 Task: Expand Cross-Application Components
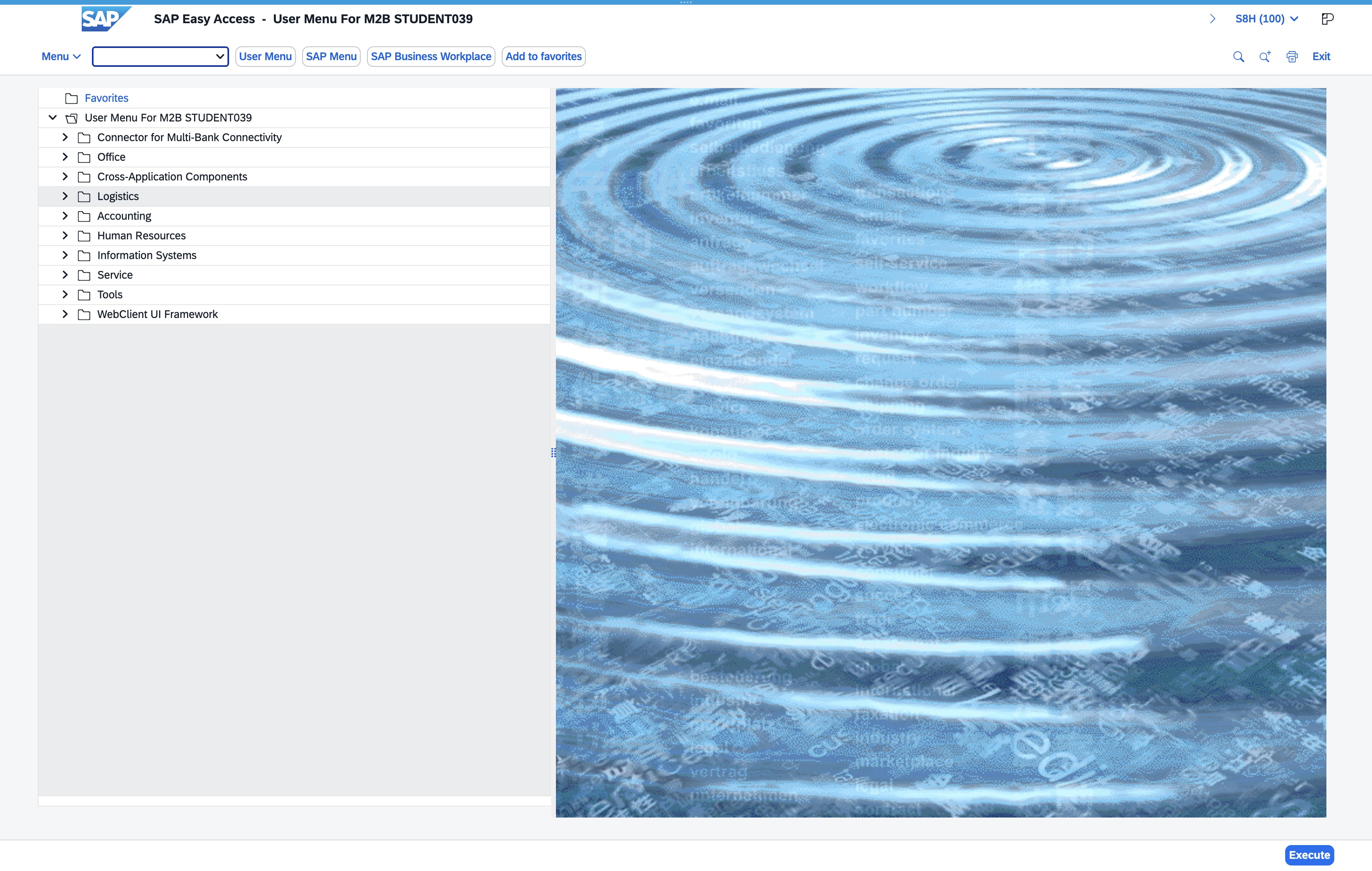point(65,177)
